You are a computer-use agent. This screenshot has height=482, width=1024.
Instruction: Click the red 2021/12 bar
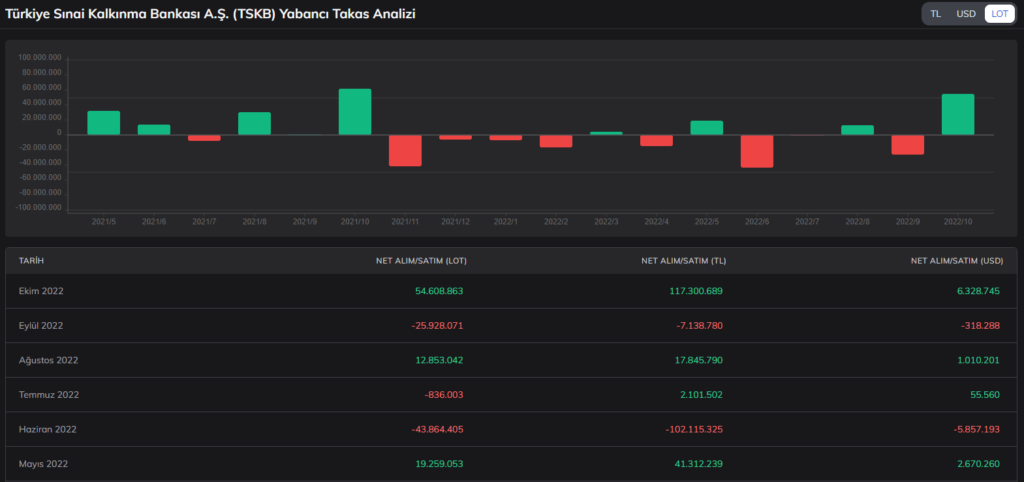[456, 137]
